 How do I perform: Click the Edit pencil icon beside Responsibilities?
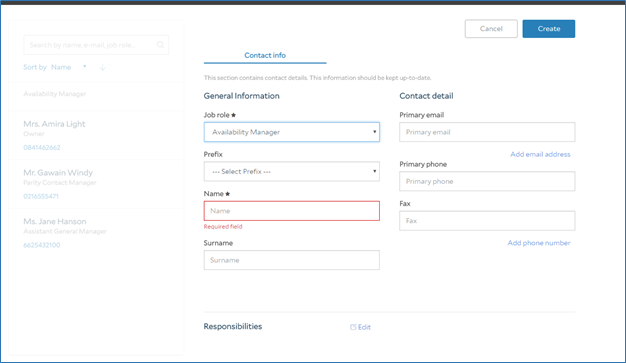[x=353, y=327]
